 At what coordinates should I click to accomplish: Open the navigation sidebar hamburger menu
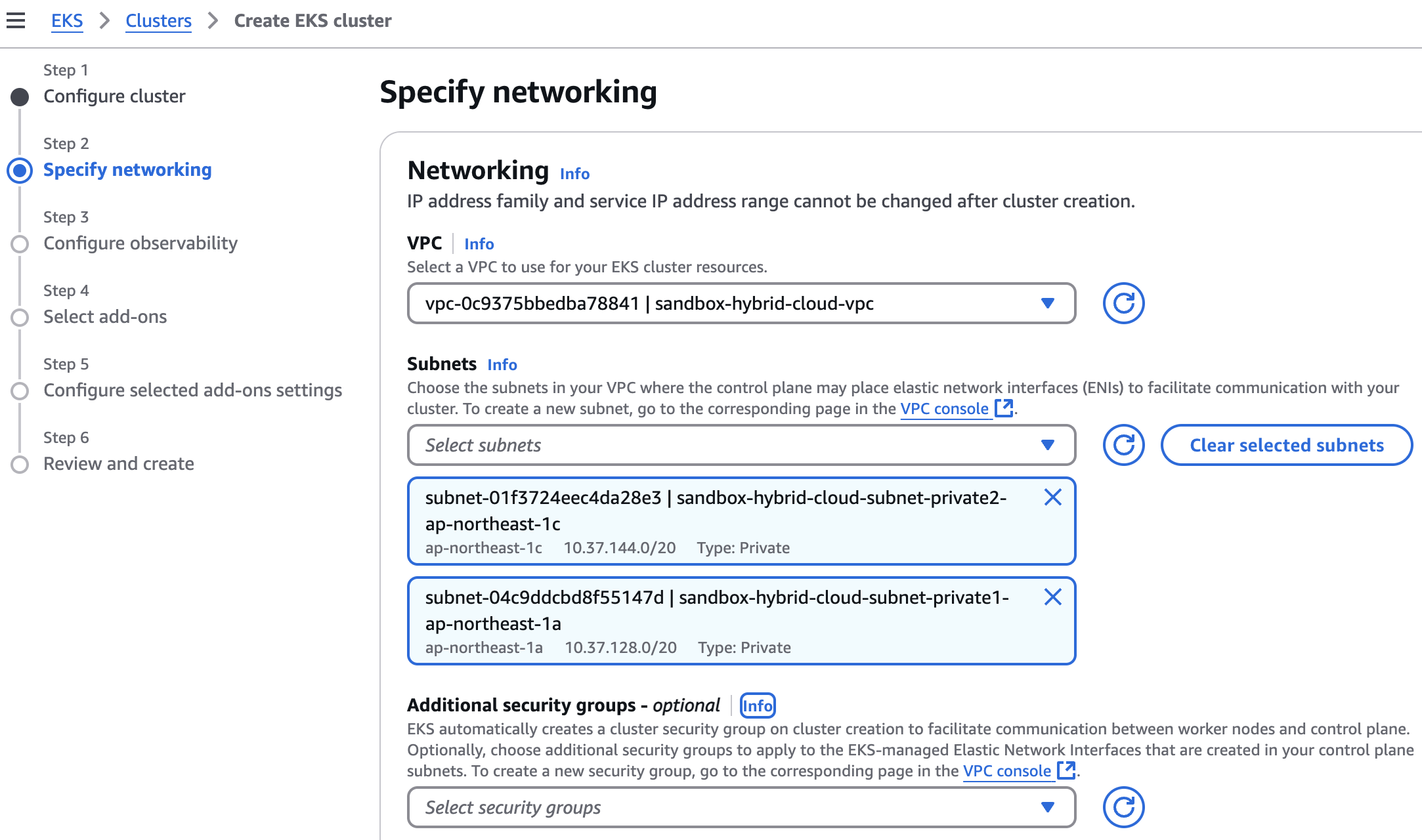tap(16, 20)
